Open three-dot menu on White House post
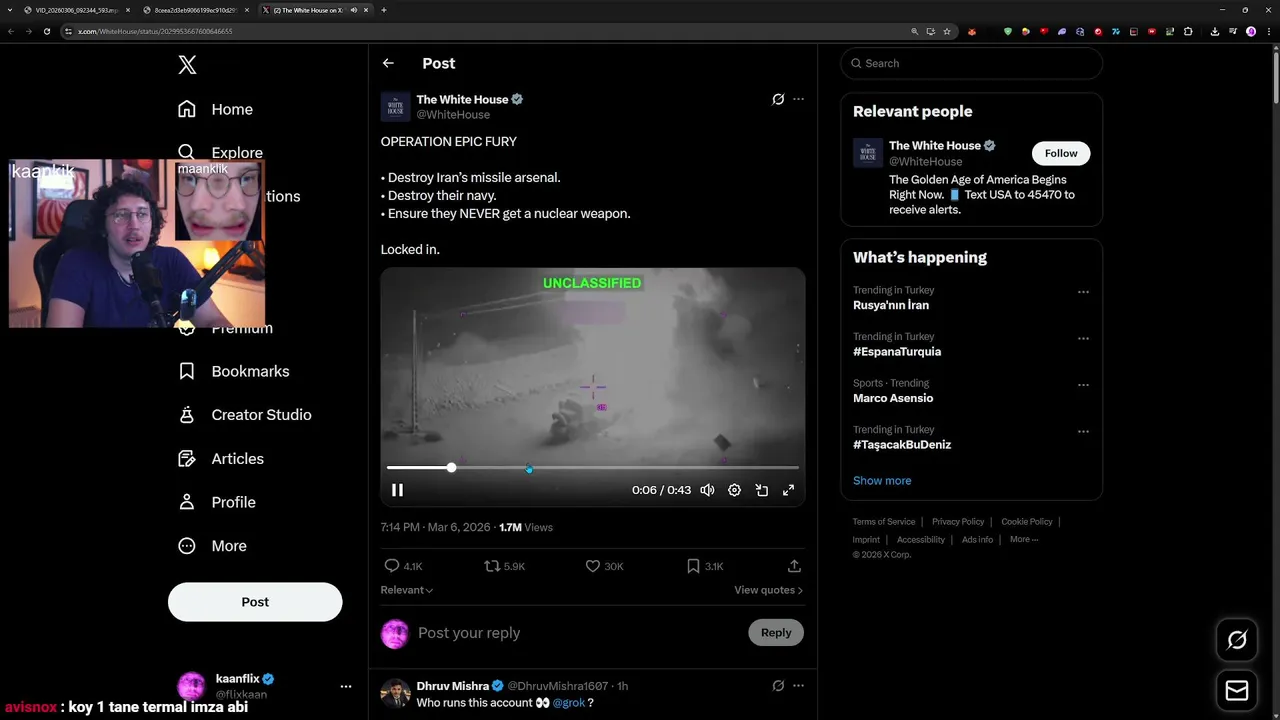The image size is (1280, 720). point(798,99)
